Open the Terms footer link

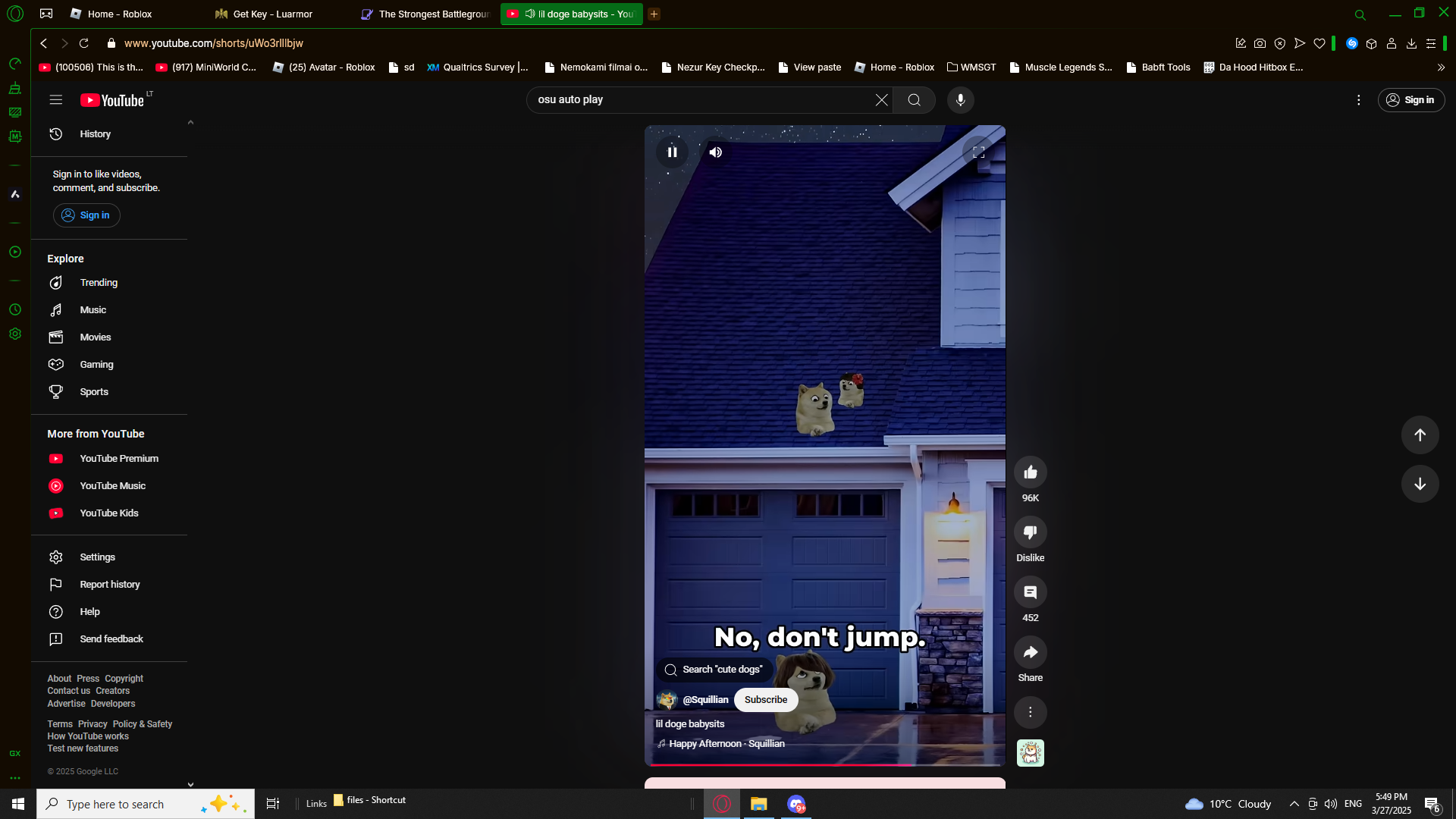(x=60, y=724)
